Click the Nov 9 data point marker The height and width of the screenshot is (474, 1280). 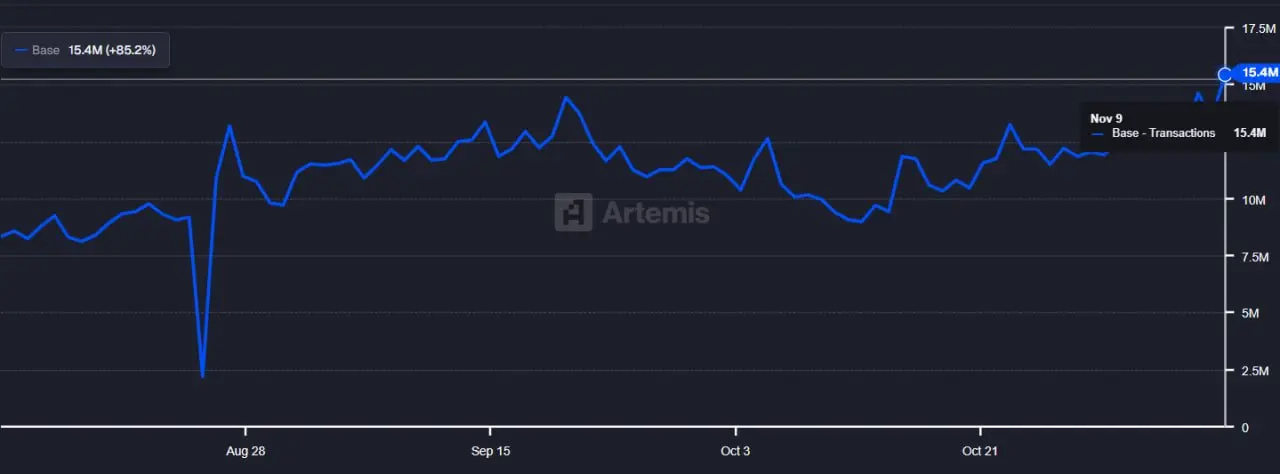click(x=1225, y=74)
